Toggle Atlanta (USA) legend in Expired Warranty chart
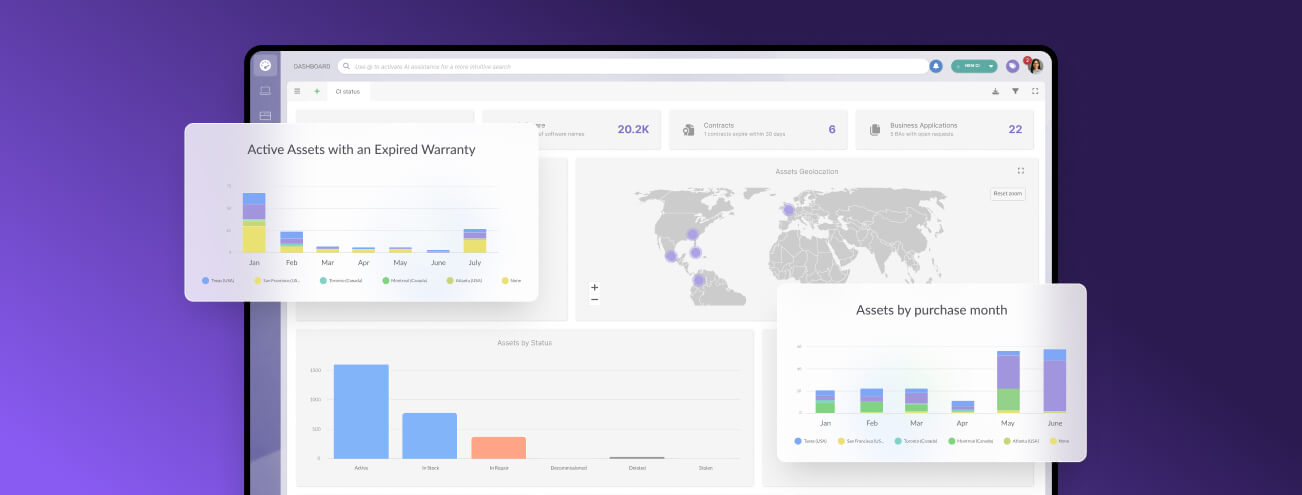Image resolution: width=1302 pixels, height=495 pixels. [464, 281]
